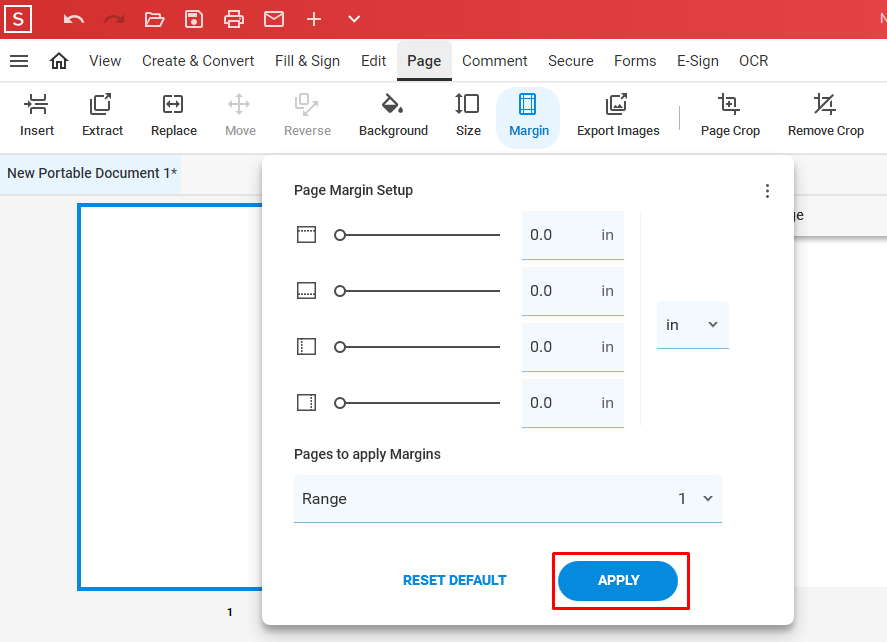Open the Fill & Sign tab
Screen dimensions: 887x642
(x=307, y=61)
